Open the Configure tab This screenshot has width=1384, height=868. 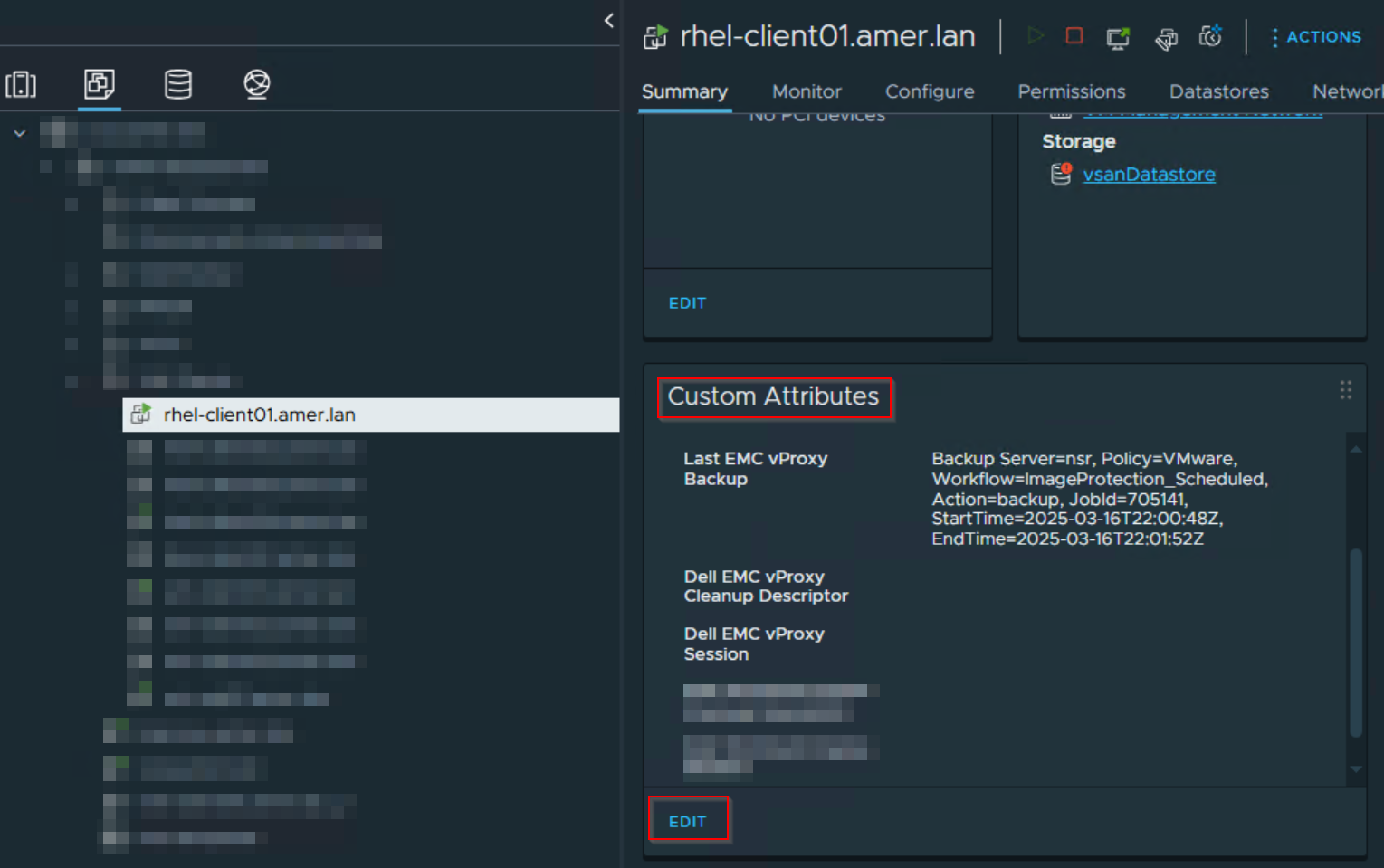(929, 91)
